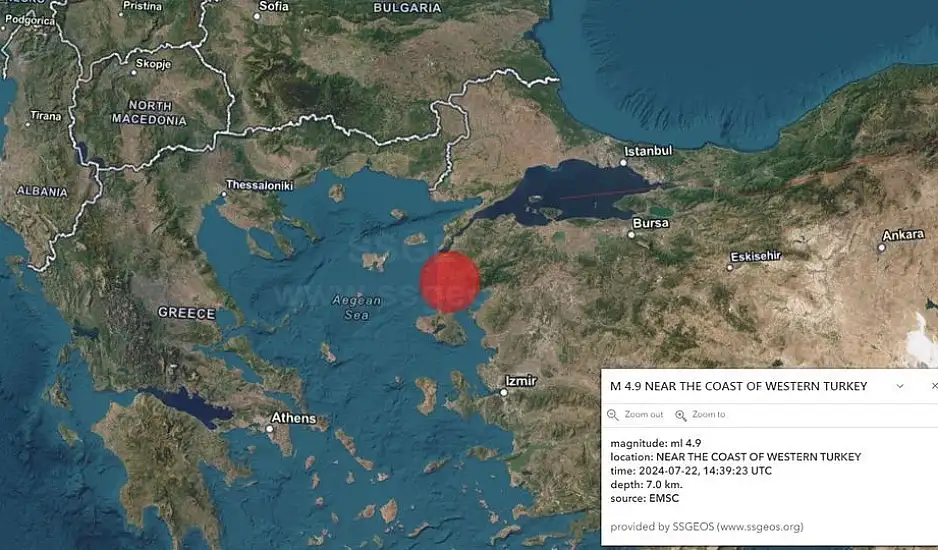
Task: Click the Eskisehir city label
Action: (x=756, y=256)
